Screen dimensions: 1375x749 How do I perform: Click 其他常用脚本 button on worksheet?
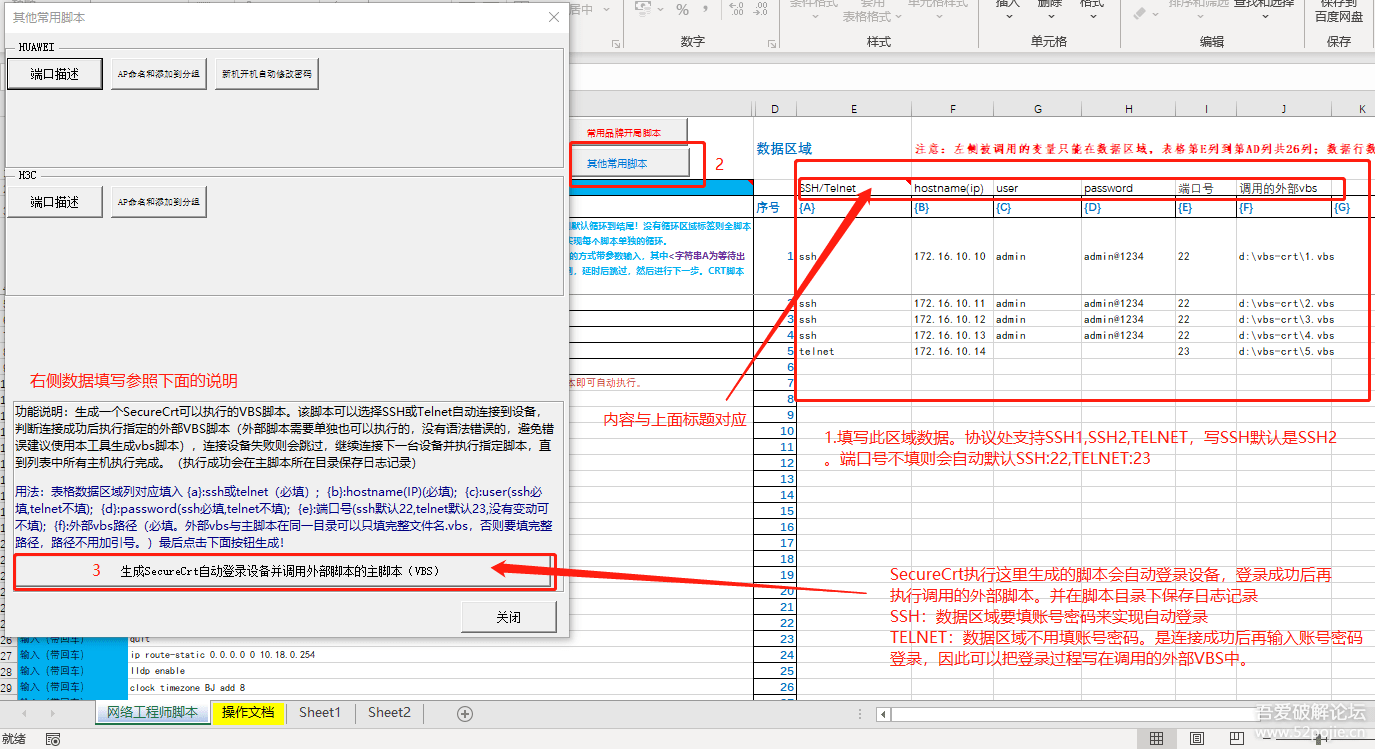[630, 163]
